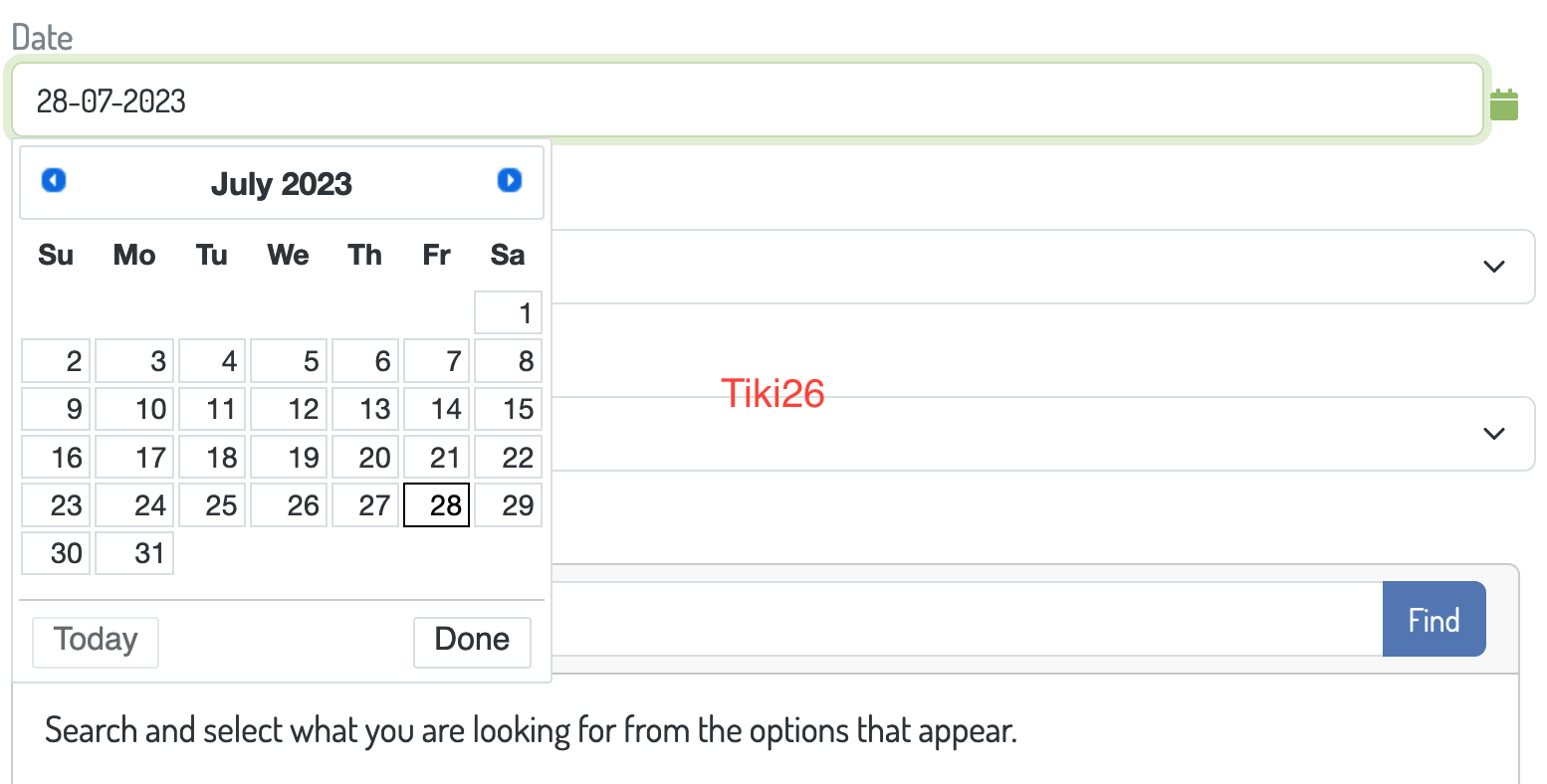Select Friday July 7
Viewport: 1547px width, 784px height.
[x=436, y=360]
